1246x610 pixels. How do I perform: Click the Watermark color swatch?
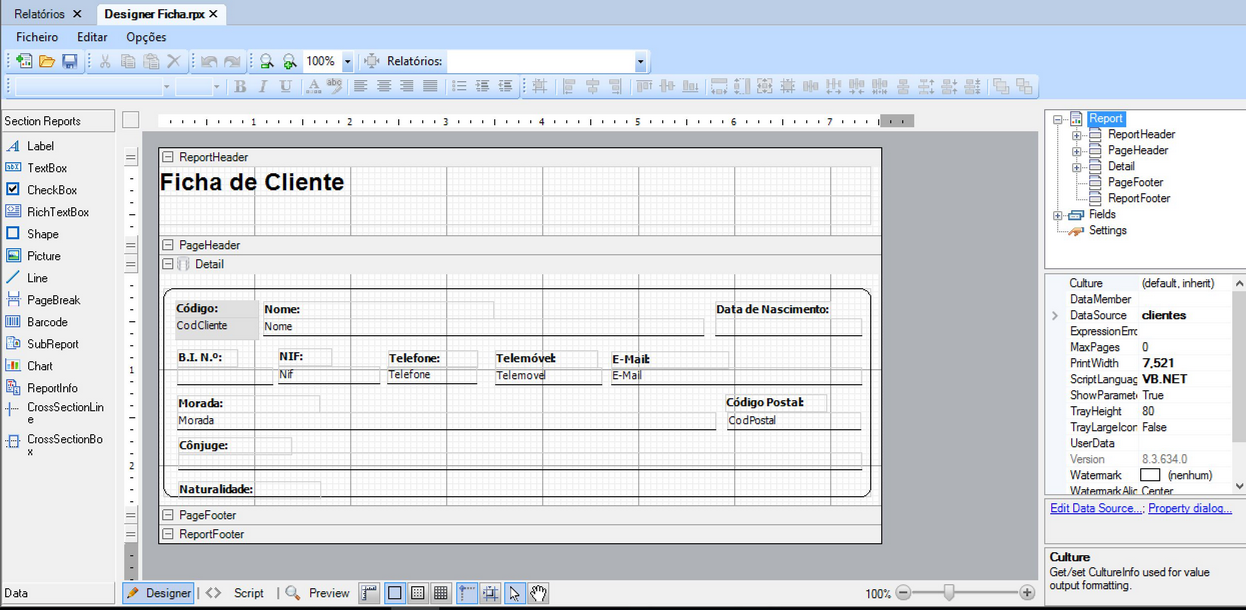(x=1151, y=475)
